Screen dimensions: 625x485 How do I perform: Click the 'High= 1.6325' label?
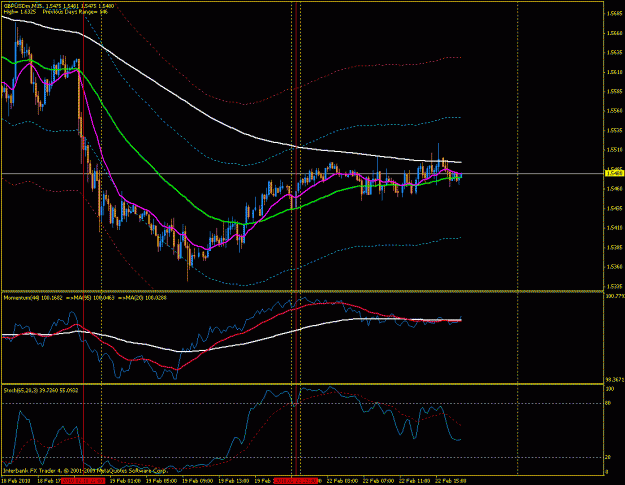[20, 12]
